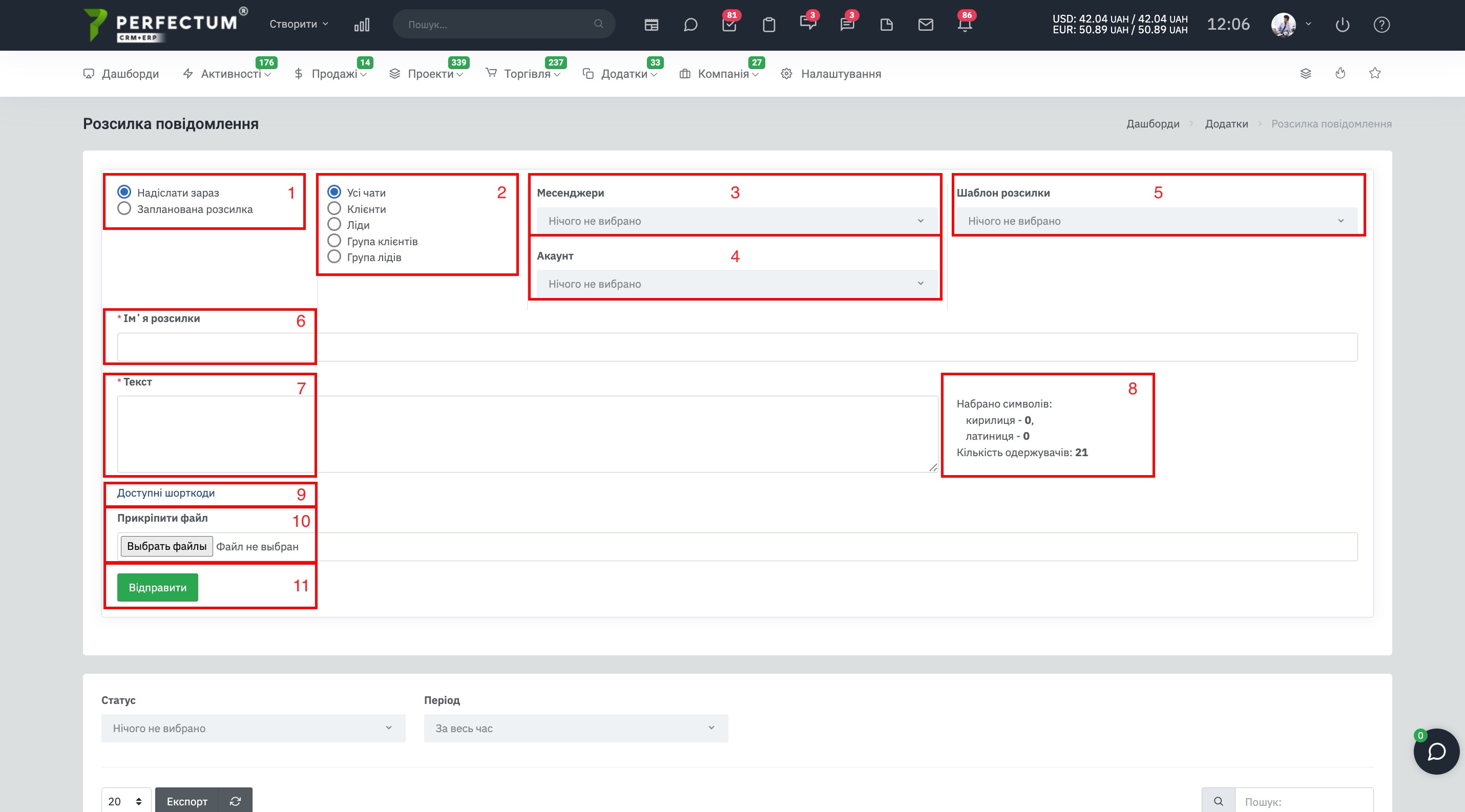Open the chat bubble icon in top bar
This screenshot has height=812, width=1465.
690,25
